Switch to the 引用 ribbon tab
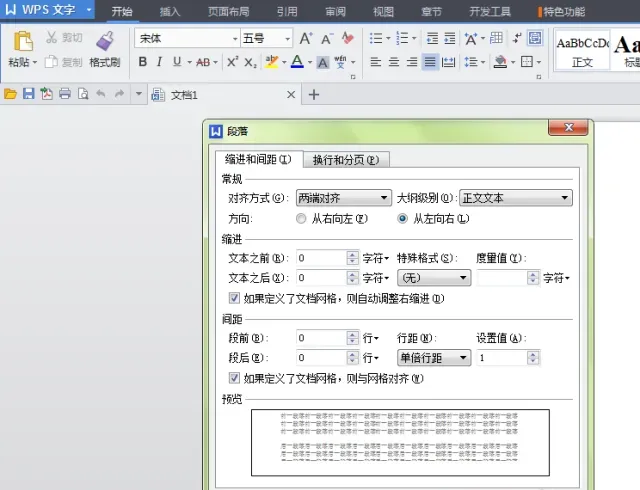The height and width of the screenshot is (490, 640). (287, 11)
